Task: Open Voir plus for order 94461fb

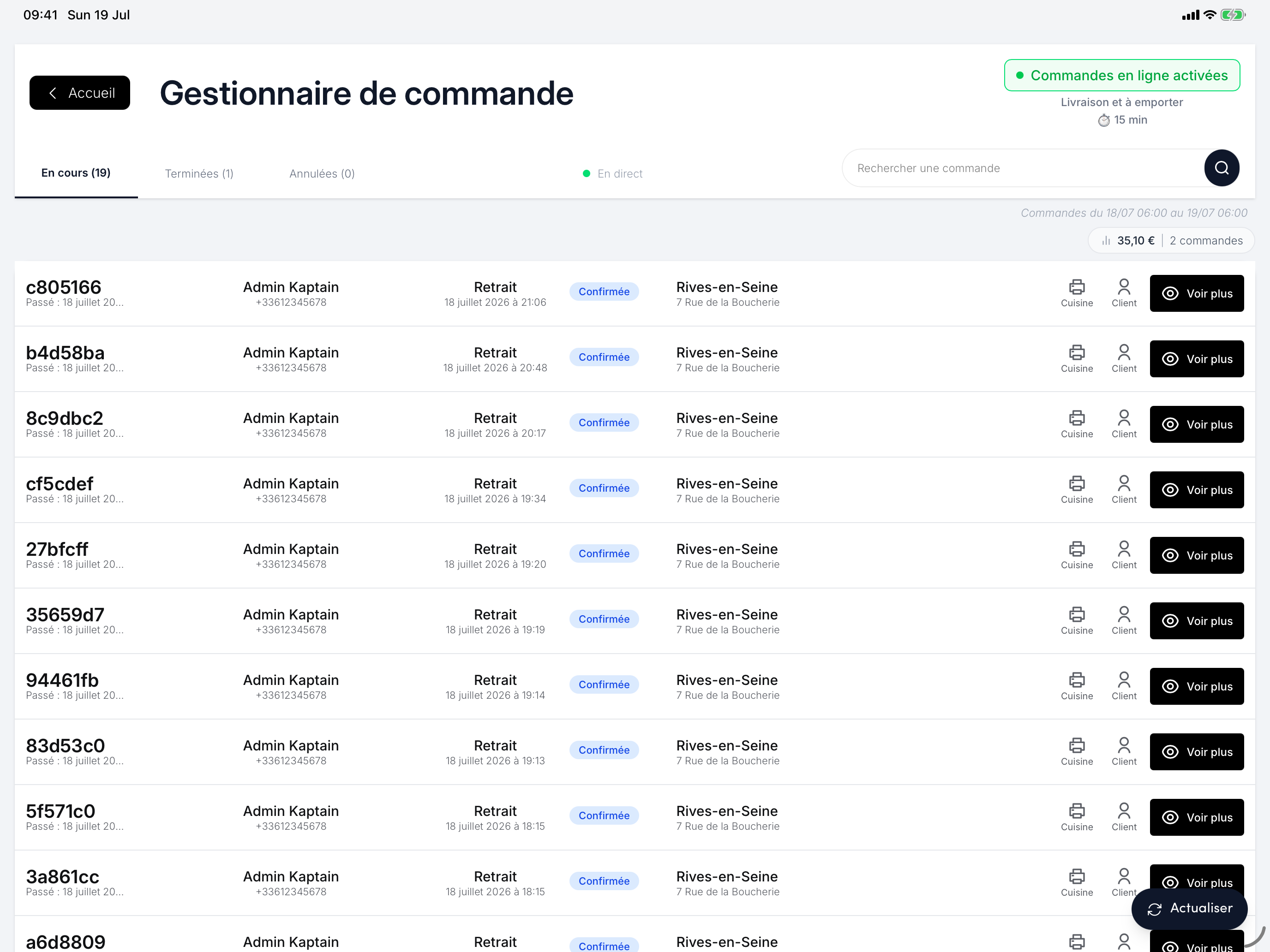Action: (1197, 686)
